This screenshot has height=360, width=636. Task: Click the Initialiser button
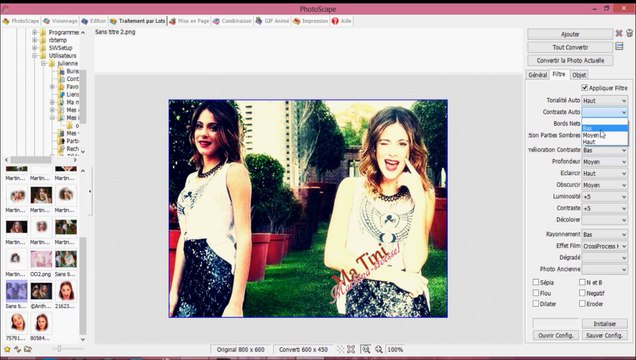pyautogui.click(x=605, y=324)
